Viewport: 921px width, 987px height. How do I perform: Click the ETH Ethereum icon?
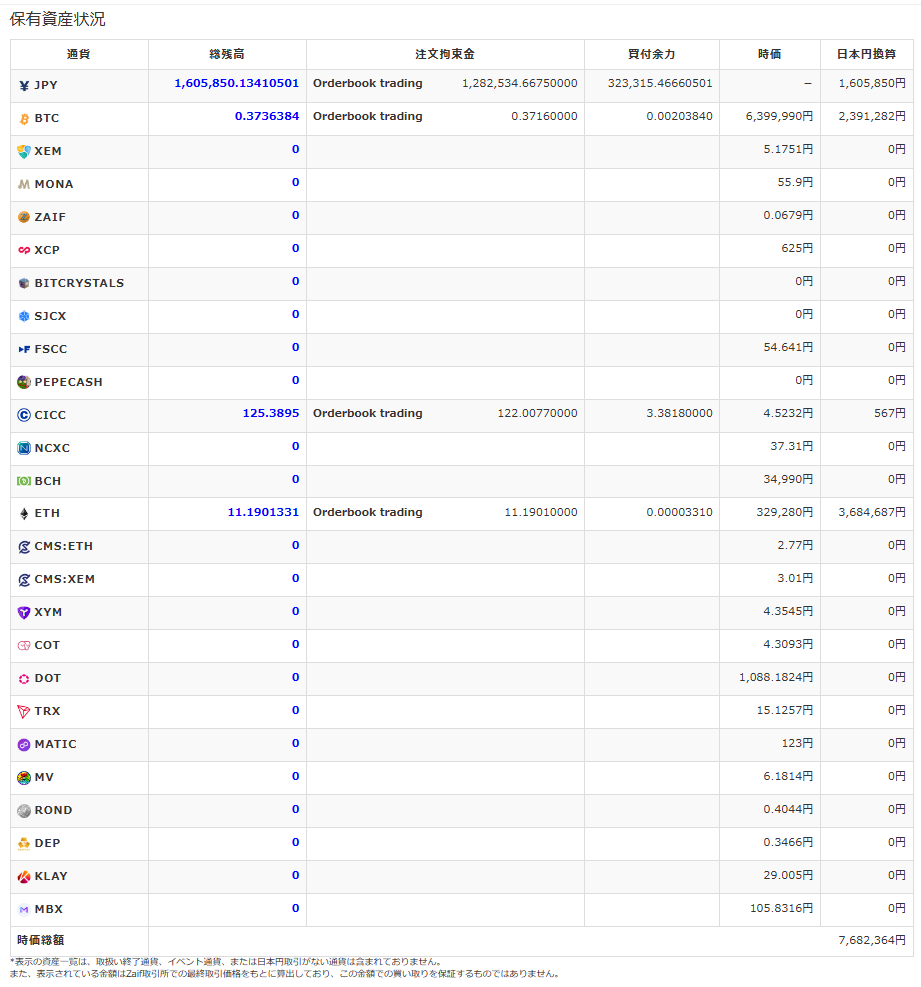[x=24, y=514]
